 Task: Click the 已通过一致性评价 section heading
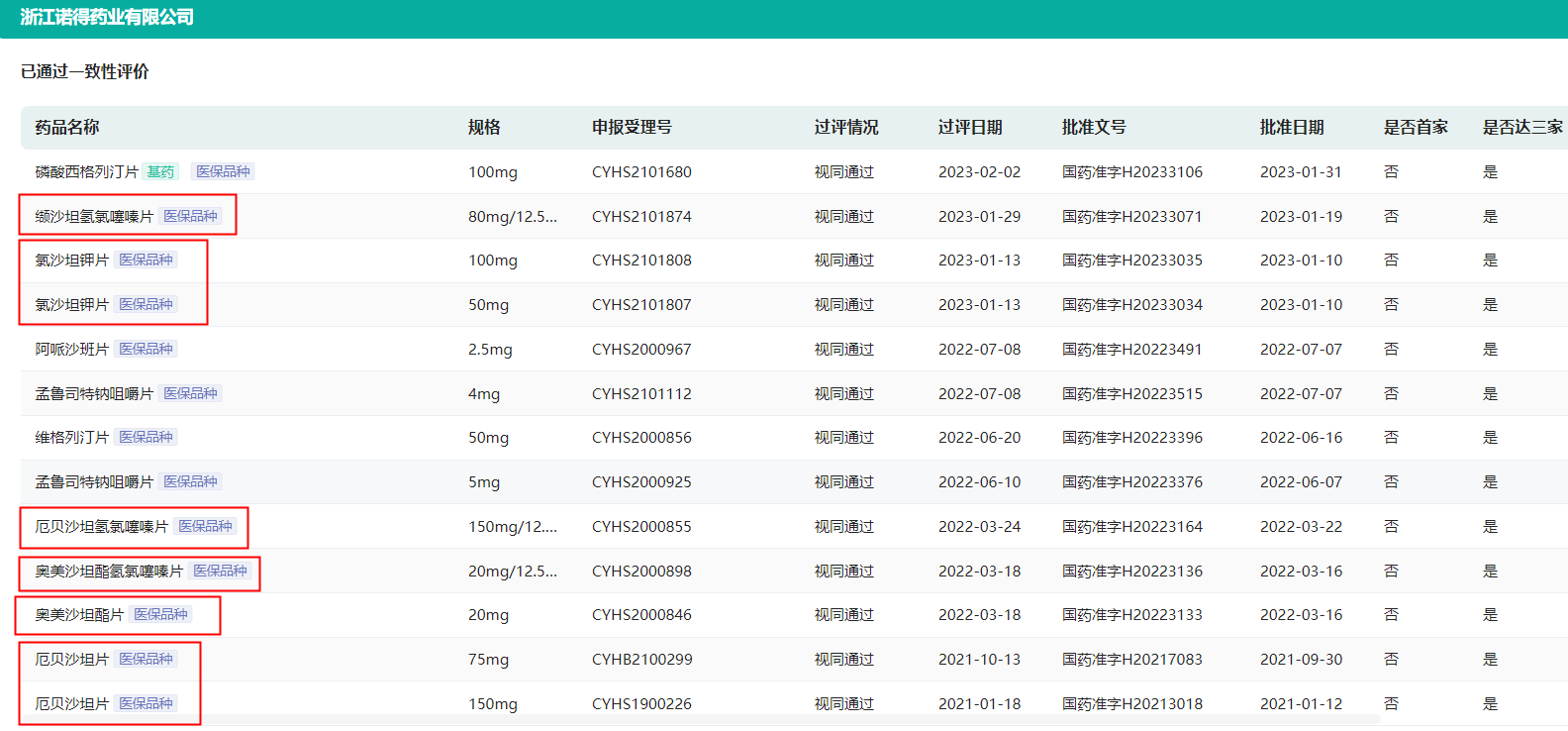click(85, 71)
